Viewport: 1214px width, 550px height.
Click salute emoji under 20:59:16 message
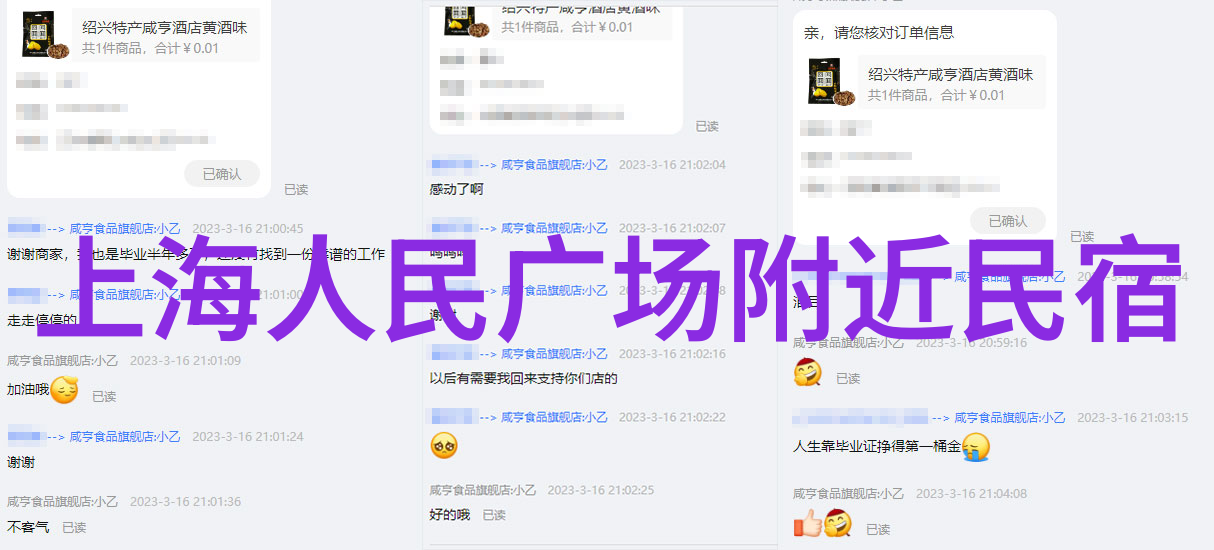807,374
